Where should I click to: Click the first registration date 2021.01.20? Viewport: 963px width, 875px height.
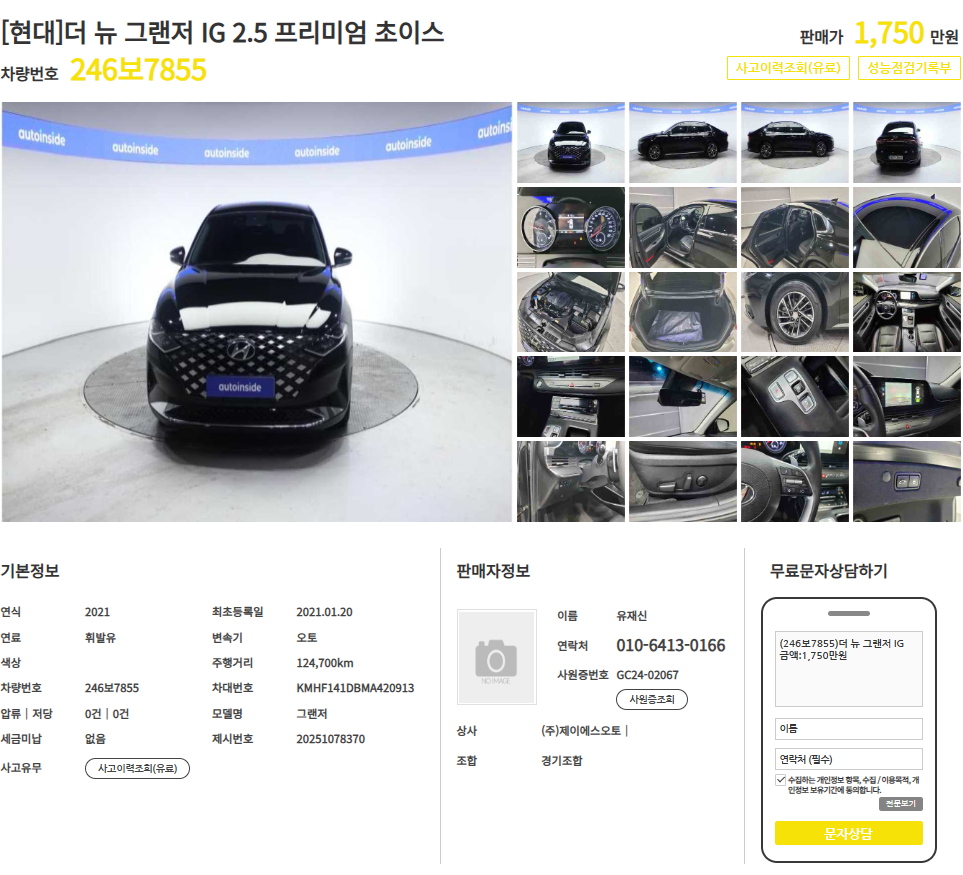(x=324, y=612)
